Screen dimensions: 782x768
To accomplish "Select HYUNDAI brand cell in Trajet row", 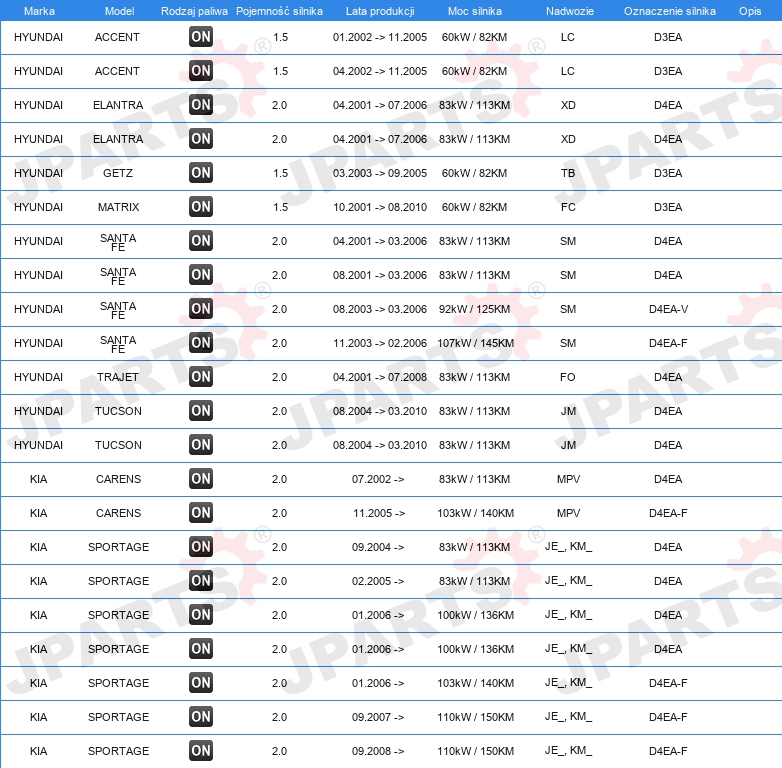I will [38, 377].
